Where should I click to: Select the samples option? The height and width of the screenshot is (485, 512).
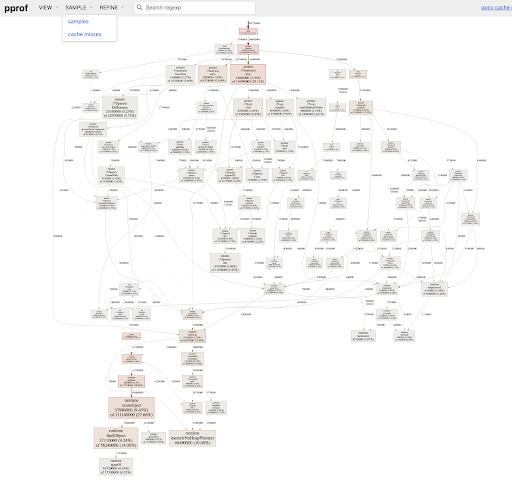pyautogui.click(x=78, y=21)
